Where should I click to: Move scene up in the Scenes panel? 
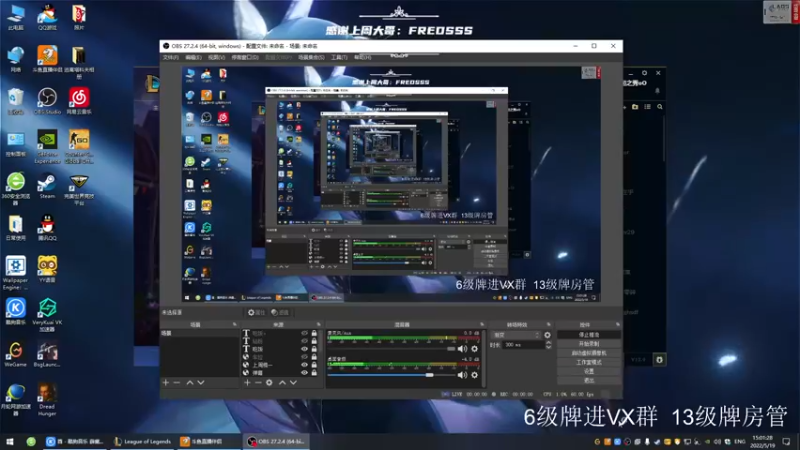189,383
